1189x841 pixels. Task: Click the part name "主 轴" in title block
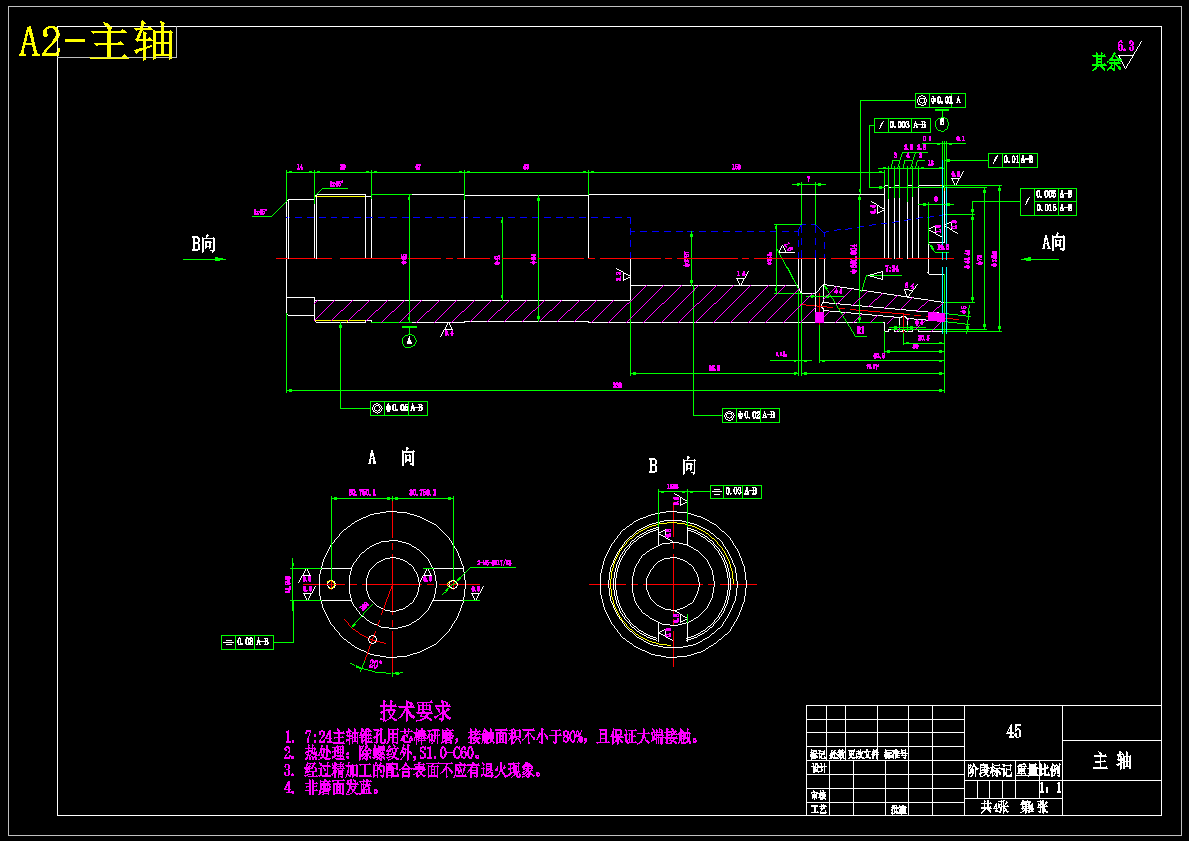click(x=1112, y=761)
